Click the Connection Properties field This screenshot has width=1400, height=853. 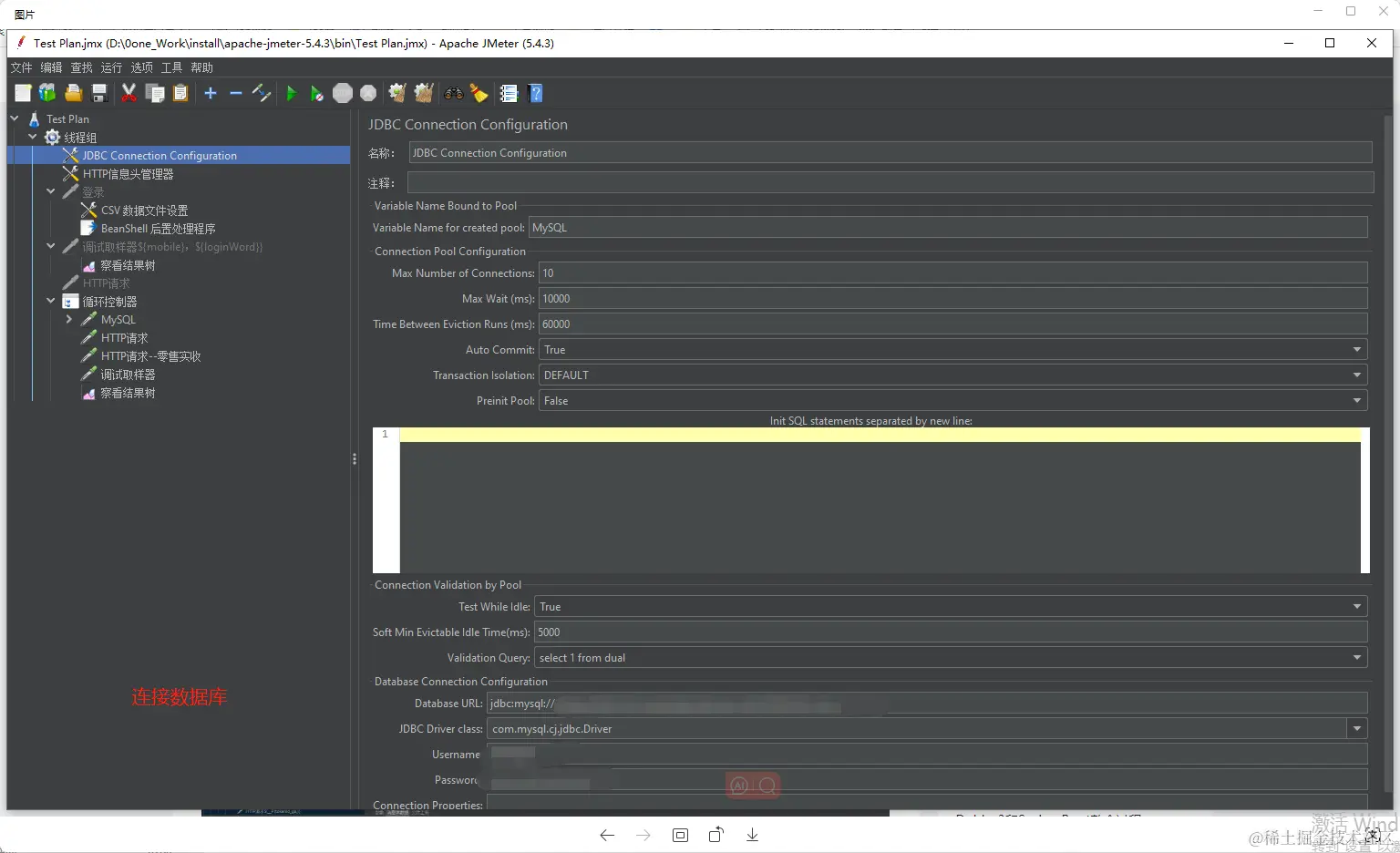(x=927, y=804)
